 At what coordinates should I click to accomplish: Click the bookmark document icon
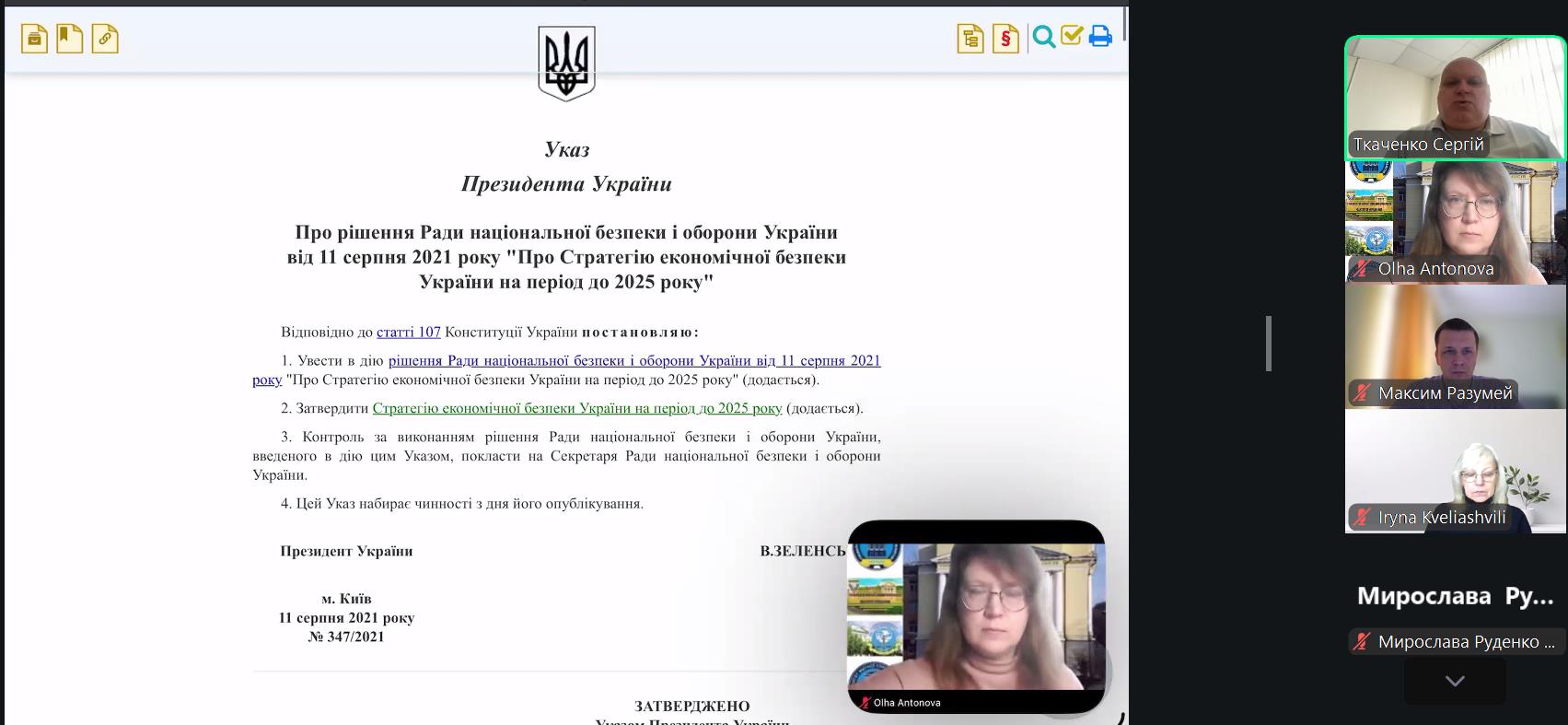pos(69,39)
